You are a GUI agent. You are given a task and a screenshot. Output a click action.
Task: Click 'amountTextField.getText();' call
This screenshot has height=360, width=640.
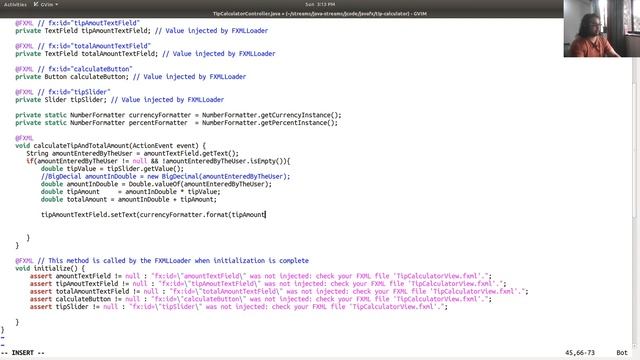191,153
